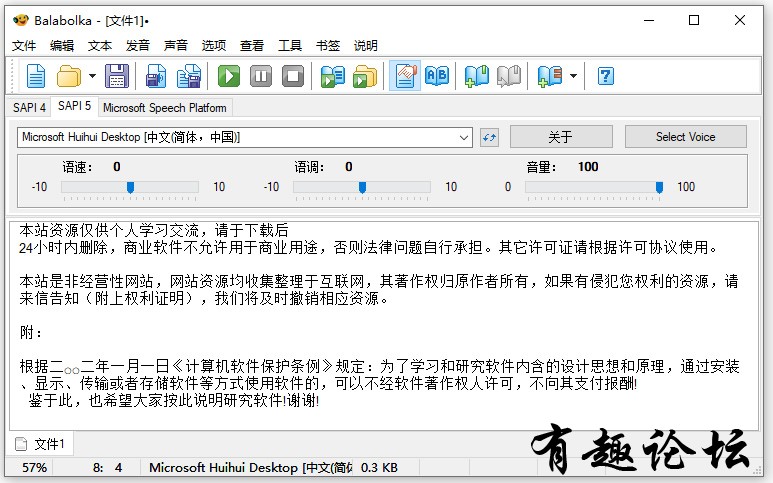This screenshot has width=773, height=483.
Task: Toggle the highlighted spell check icon
Action: click(405, 76)
